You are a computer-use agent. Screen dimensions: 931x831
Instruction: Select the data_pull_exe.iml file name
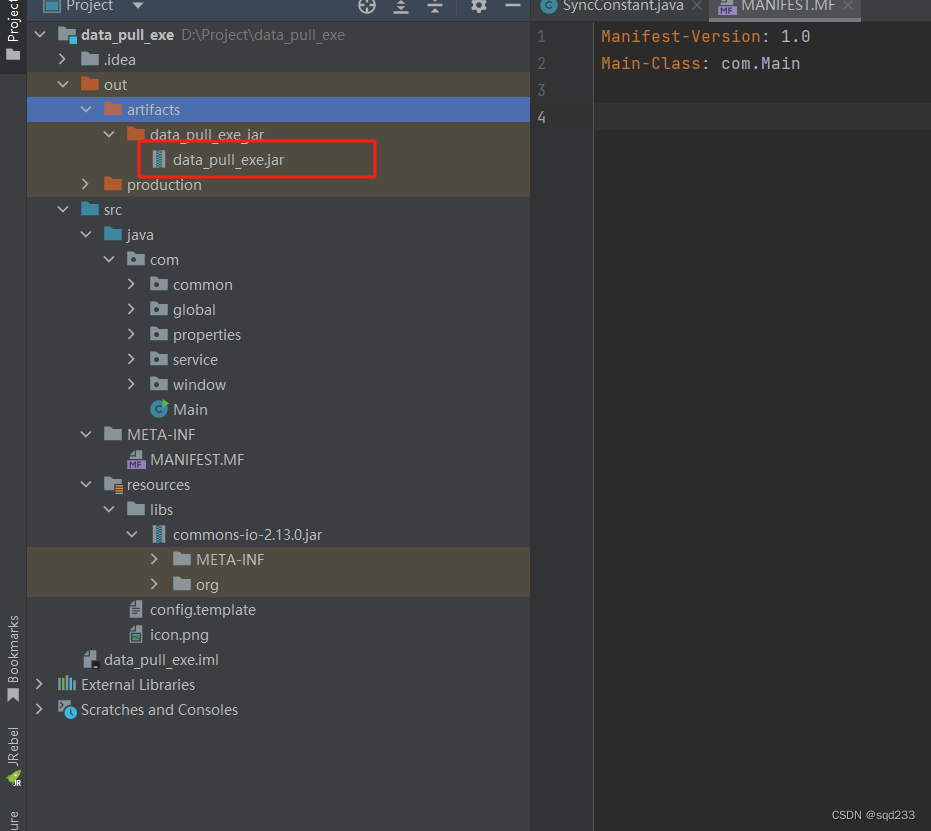point(161,659)
